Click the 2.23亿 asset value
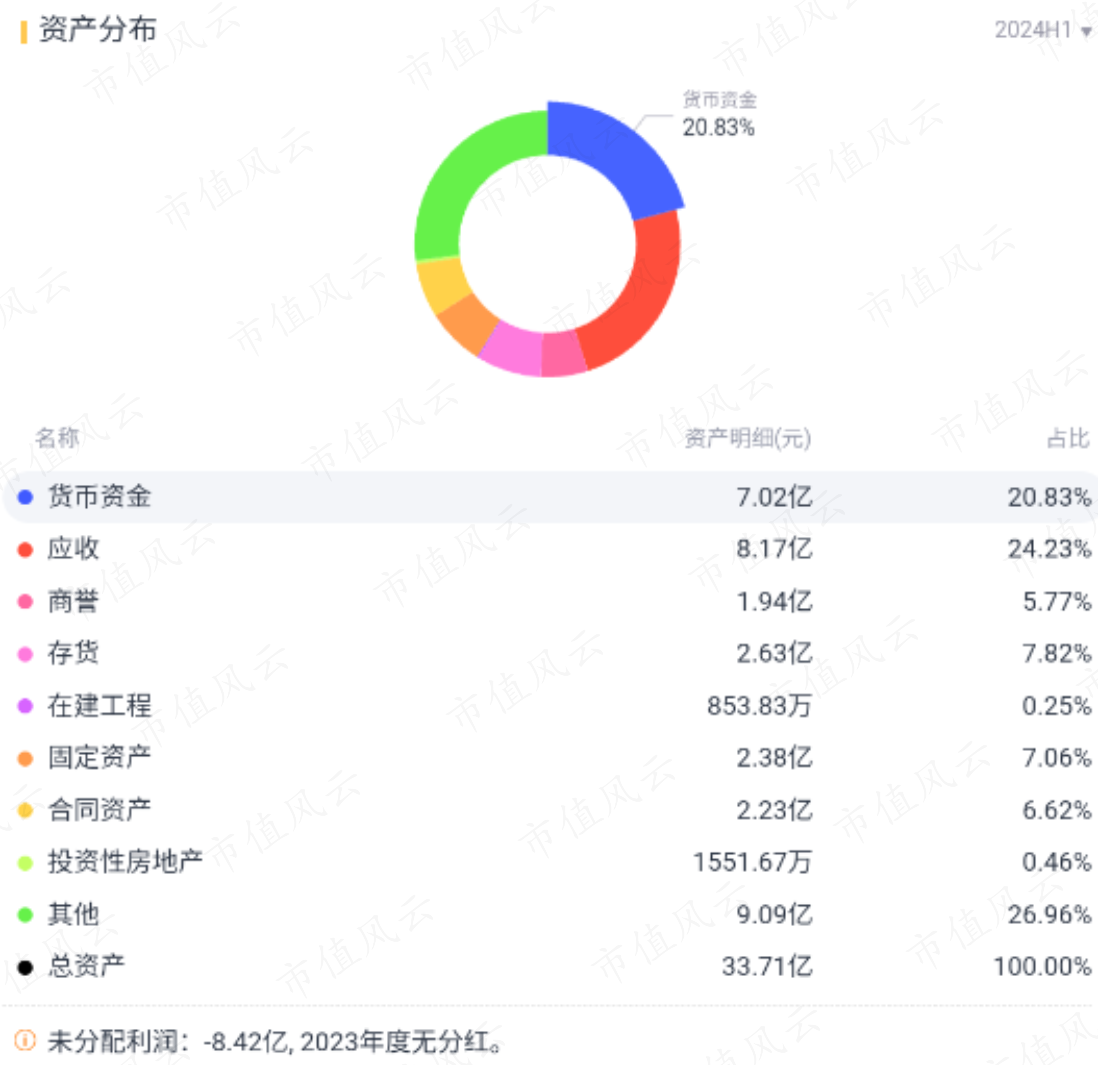The width and height of the screenshot is (1098, 1065). click(x=774, y=810)
